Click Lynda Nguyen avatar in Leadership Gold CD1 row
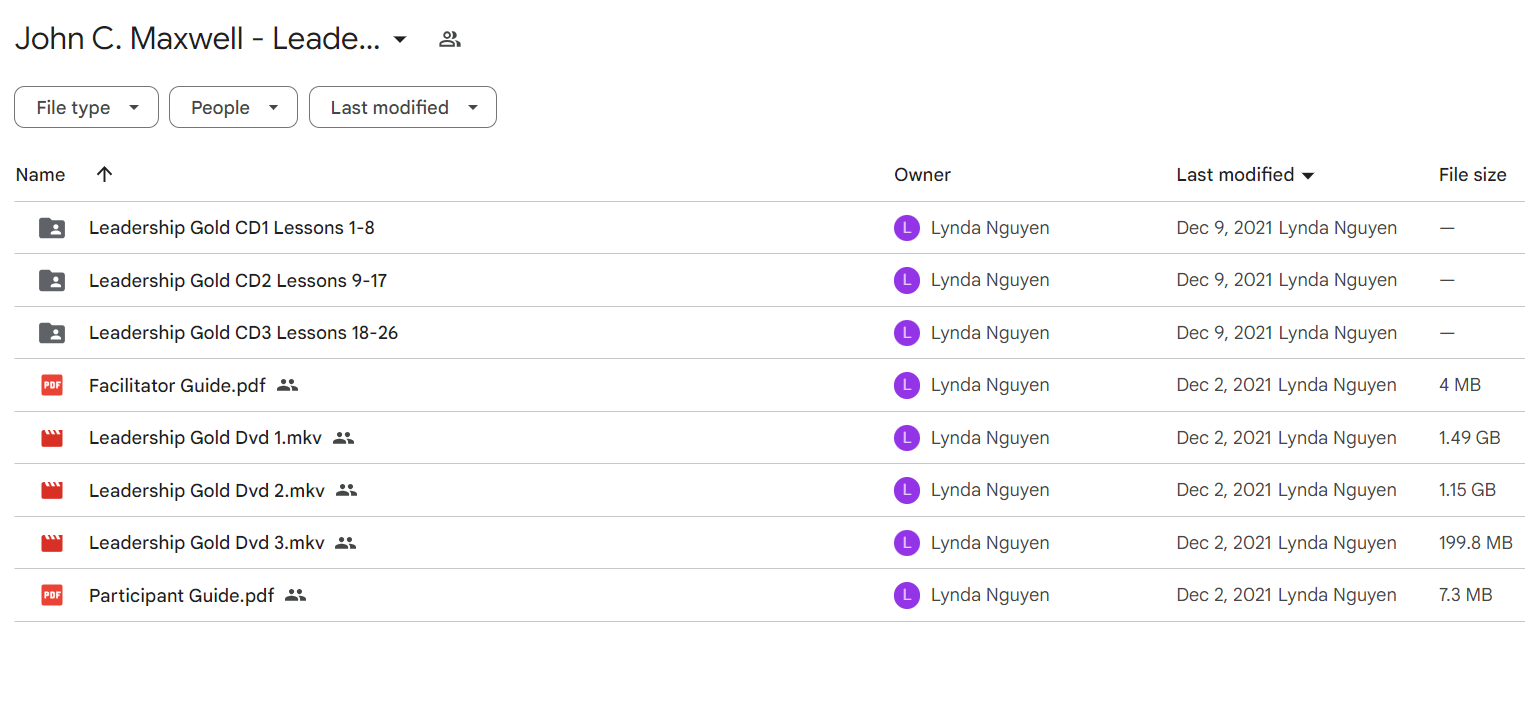 pos(907,228)
